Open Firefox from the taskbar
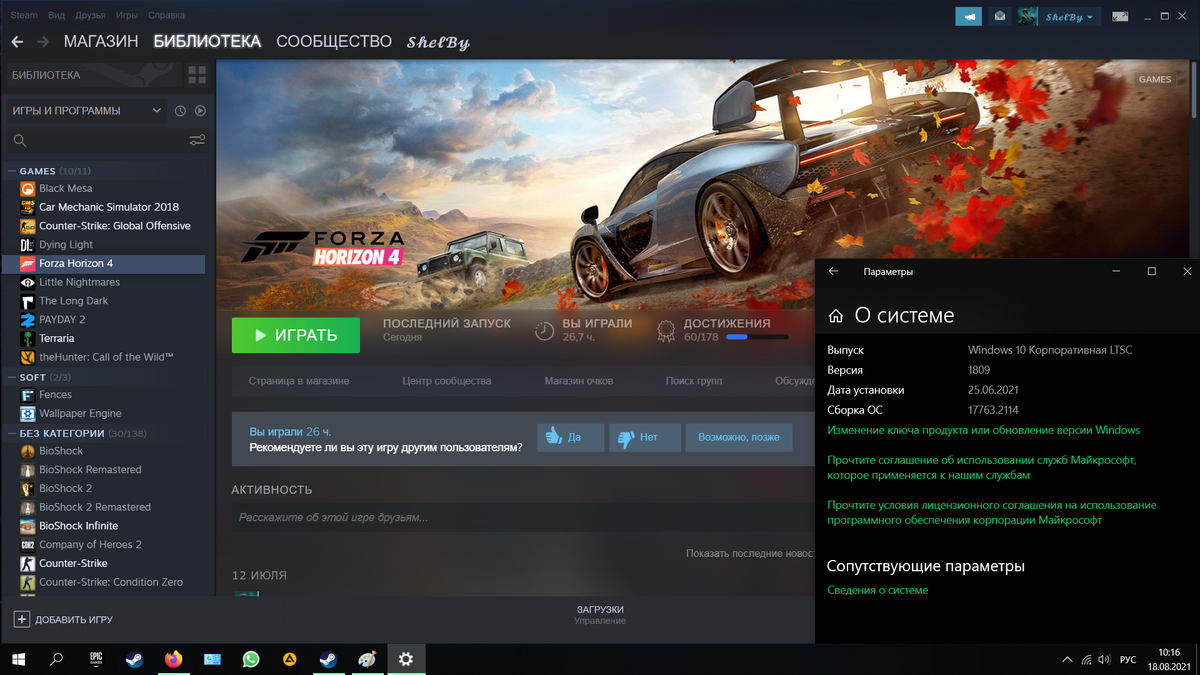The image size is (1200, 675). pyautogui.click(x=173, y=659)
